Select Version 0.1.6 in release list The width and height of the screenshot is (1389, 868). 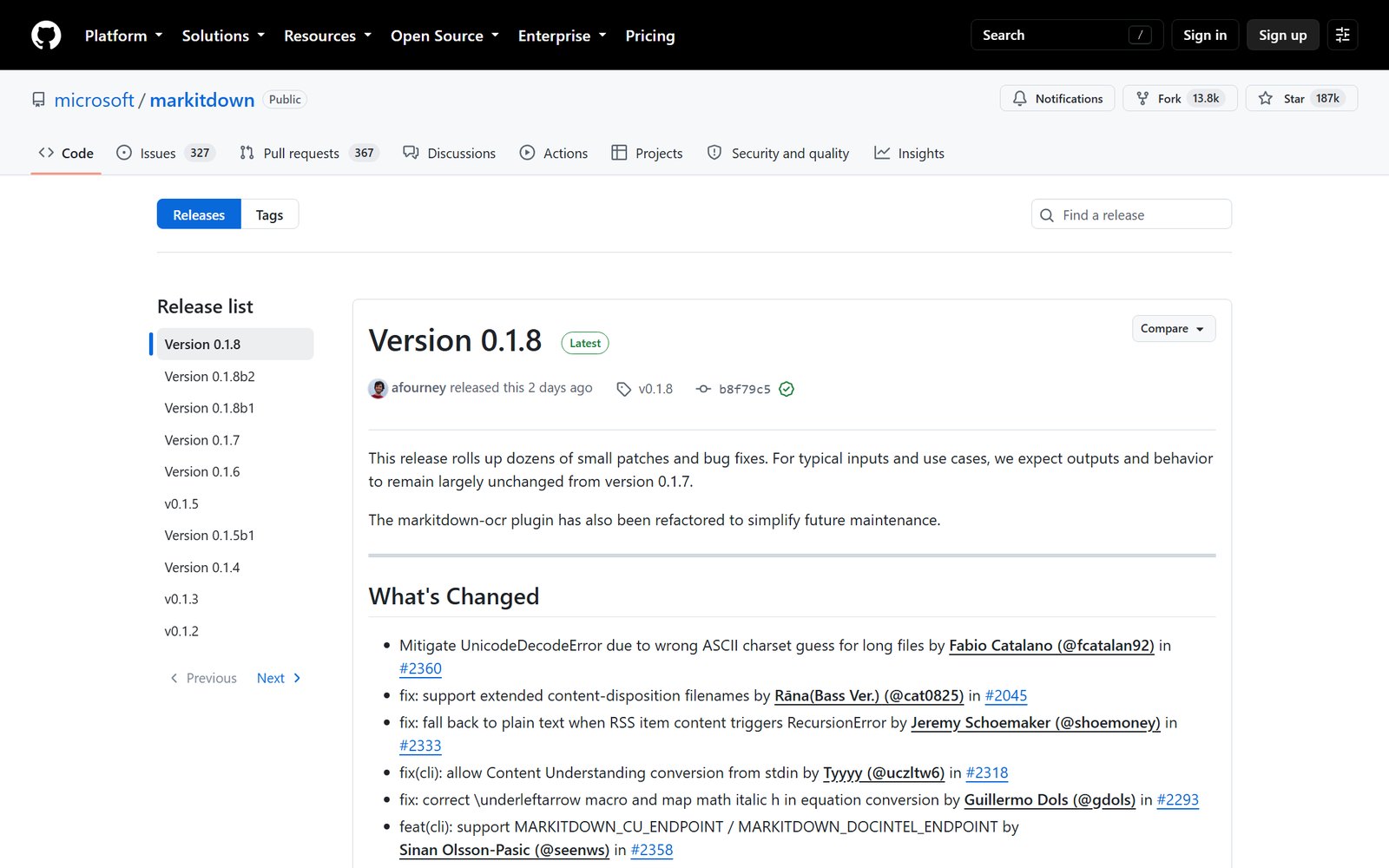(x=234, y=472)
